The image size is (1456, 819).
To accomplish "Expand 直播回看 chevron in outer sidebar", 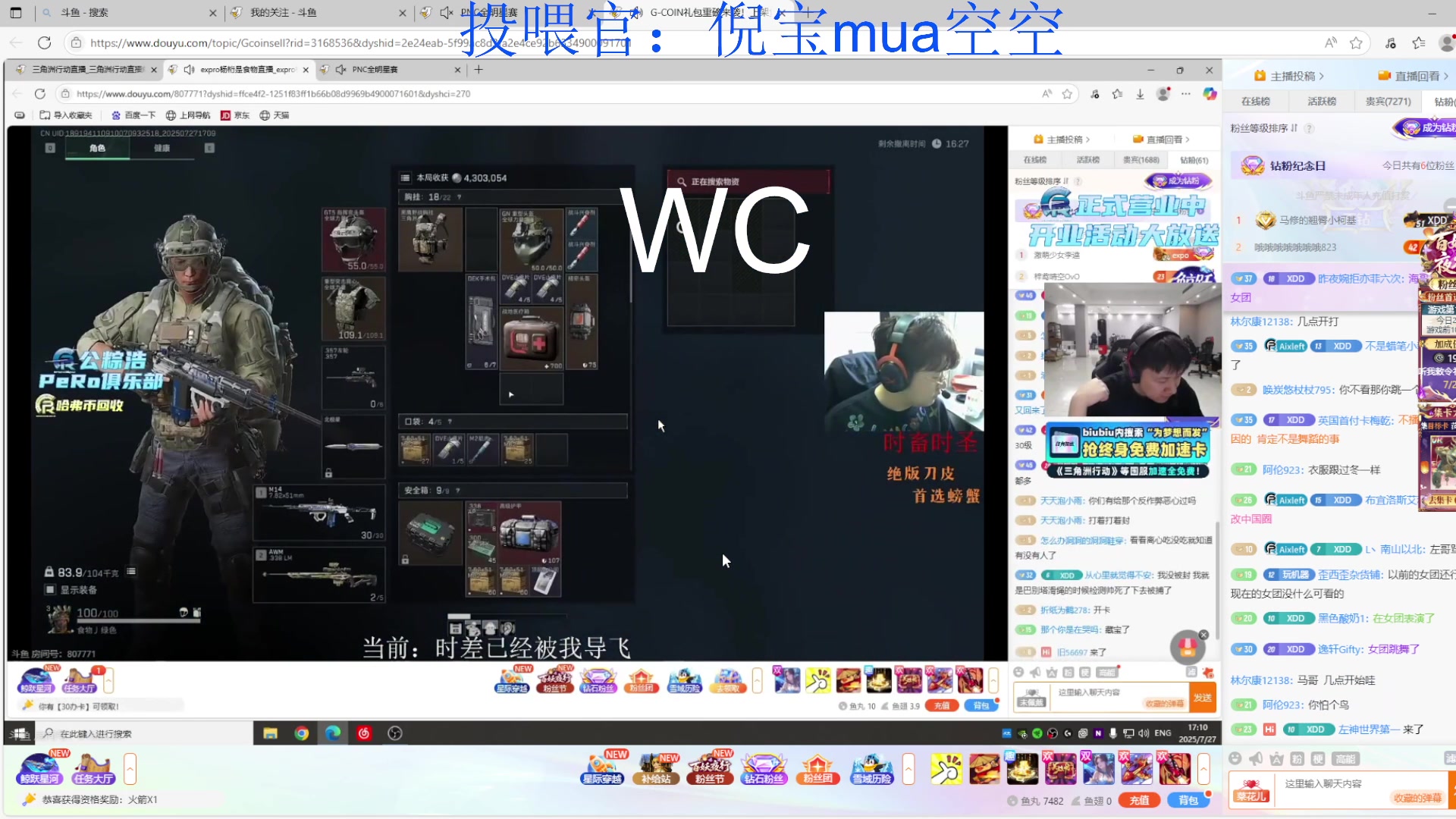I will [1446, 76].
